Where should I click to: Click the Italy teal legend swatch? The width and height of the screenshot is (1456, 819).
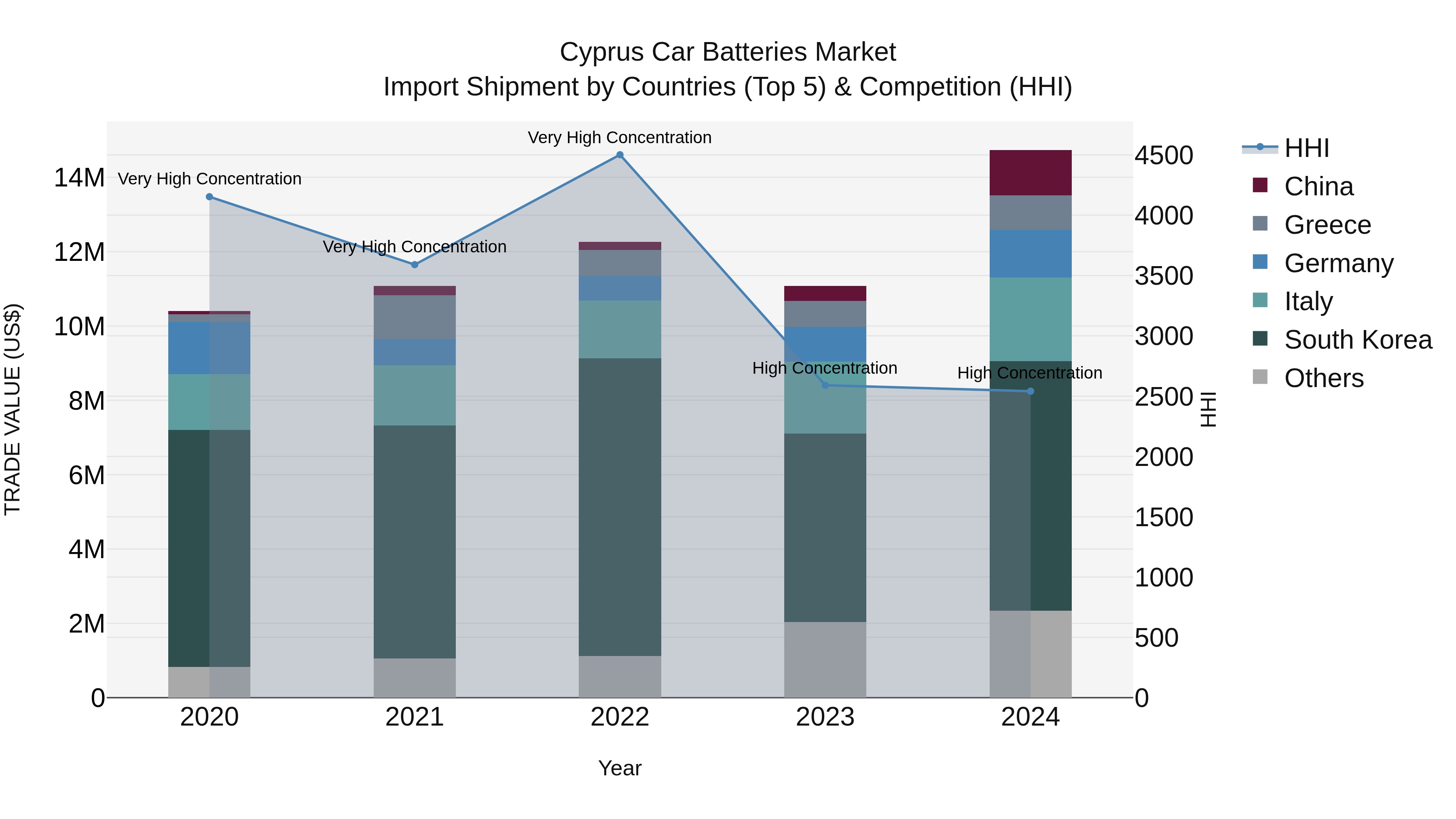click(1260, 300)
